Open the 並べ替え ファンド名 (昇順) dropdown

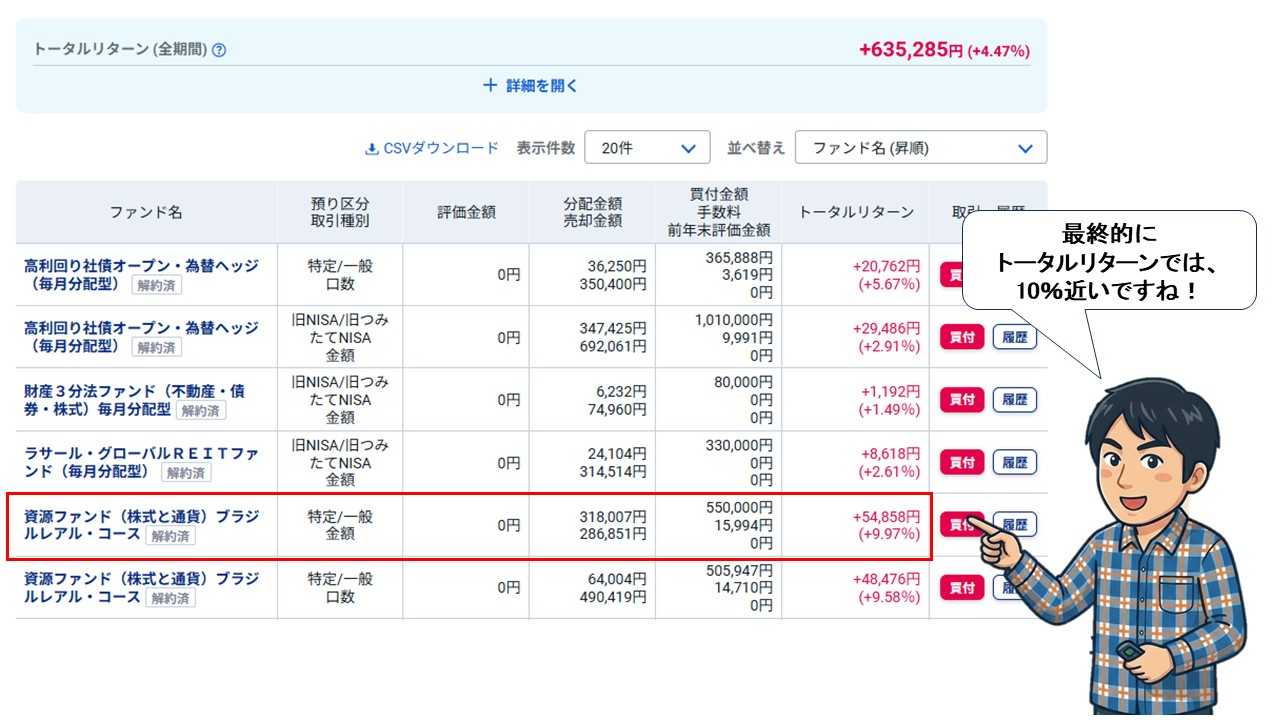coord(921,148)
